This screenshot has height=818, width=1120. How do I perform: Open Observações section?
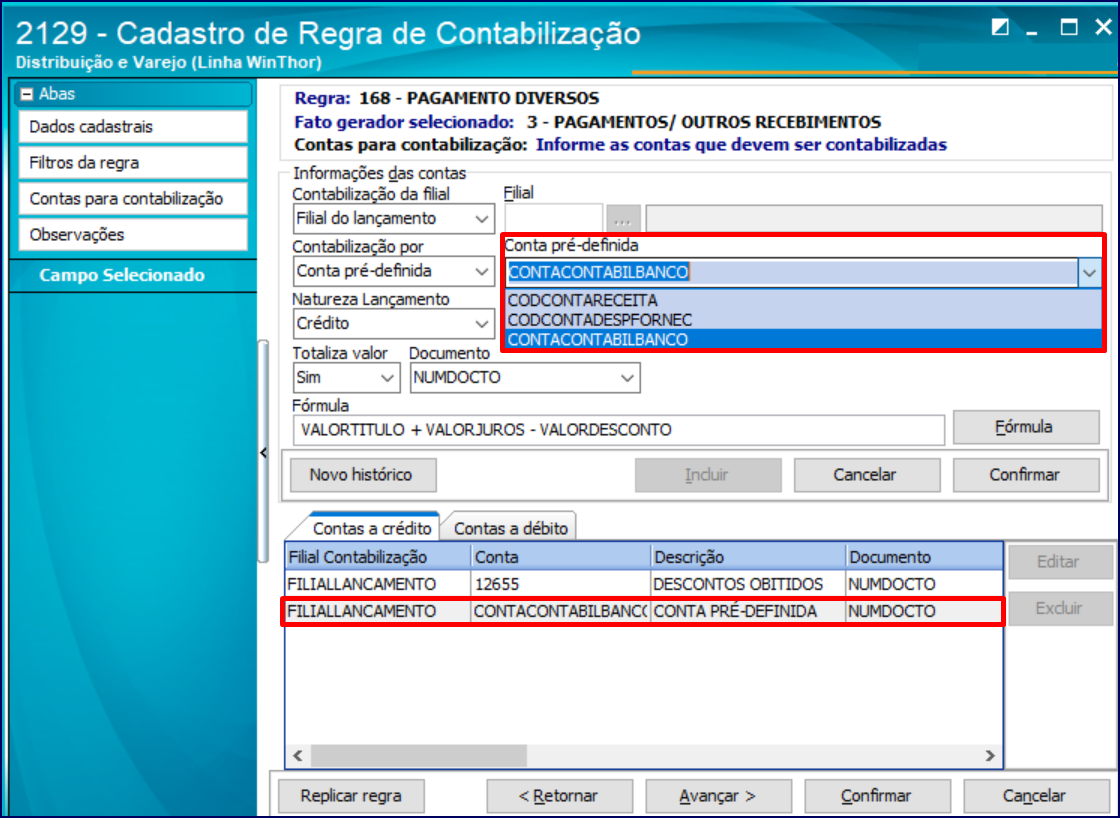pyautogui.click(x=133, y=234)
